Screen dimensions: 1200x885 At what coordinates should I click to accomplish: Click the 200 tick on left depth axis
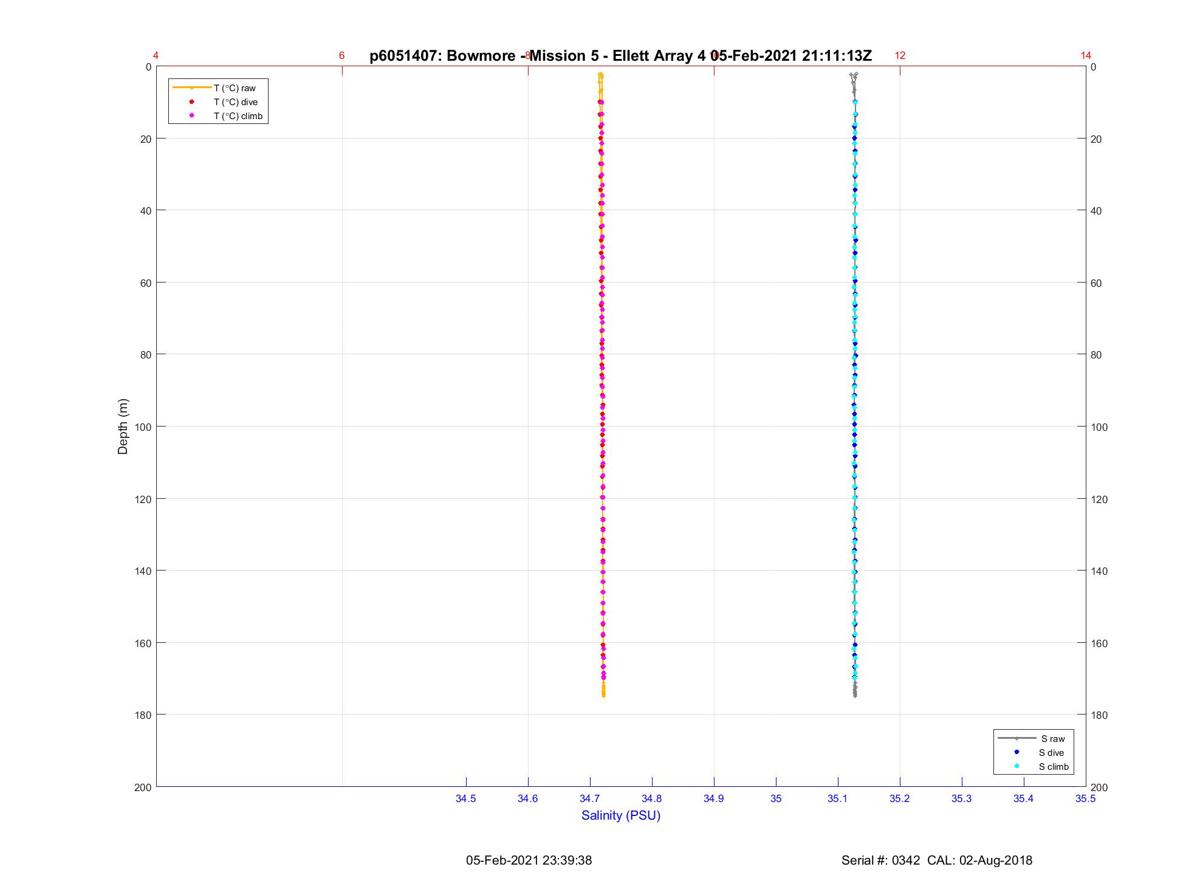click(x=143, y=787)
